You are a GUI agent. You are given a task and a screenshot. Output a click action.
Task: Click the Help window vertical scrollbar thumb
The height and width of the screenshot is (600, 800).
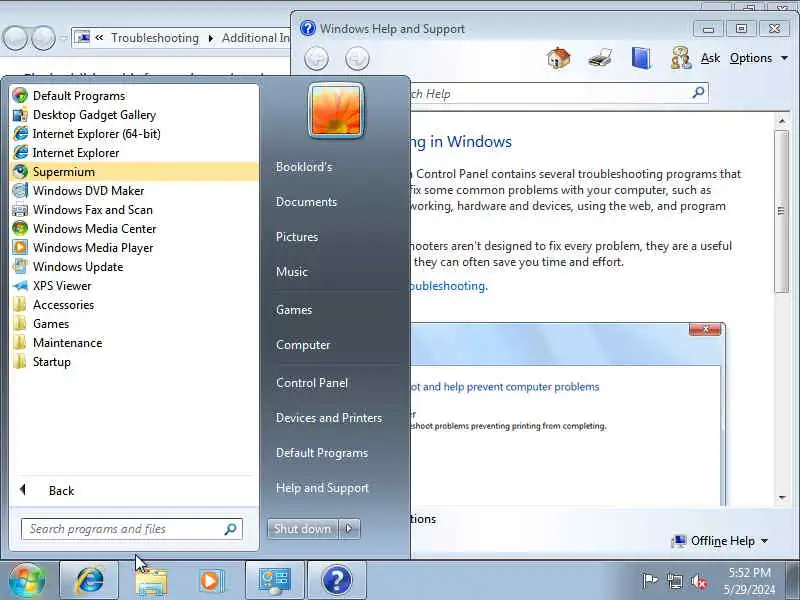coord(782,211)
